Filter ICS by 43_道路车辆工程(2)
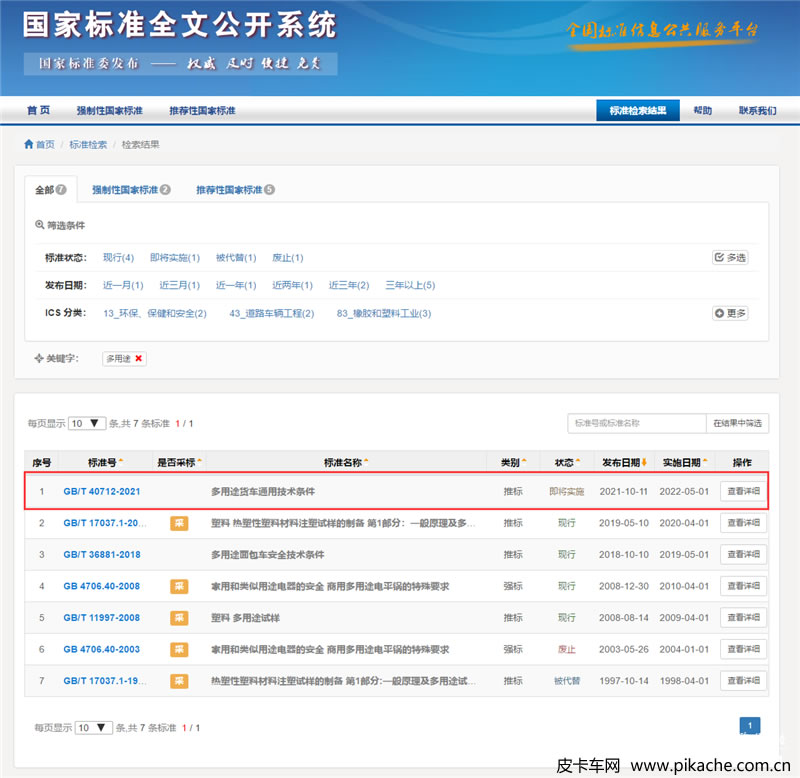Screen dimensions: 800x778 point(272,313)
